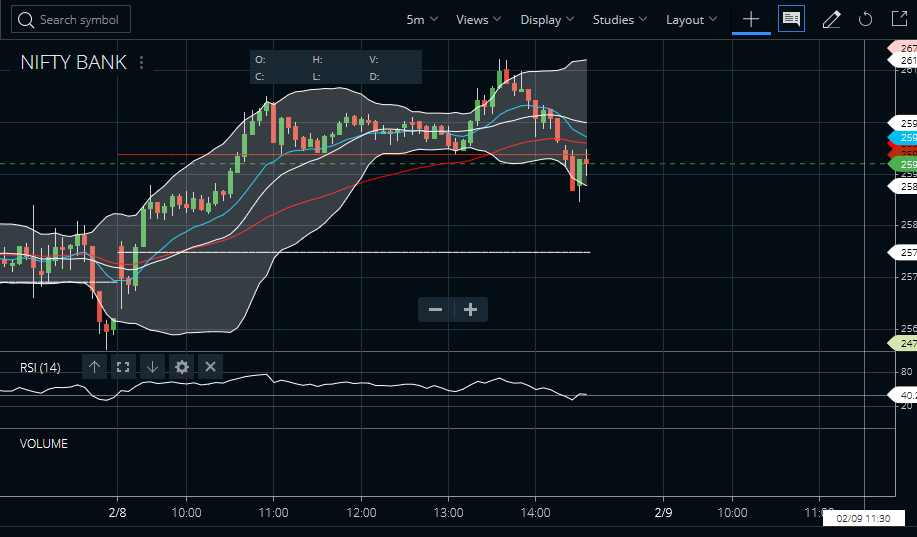The width and height of the screenshot is (917, 537).
Task: Toggle the info tooltip panel icon
Action: 791,19
